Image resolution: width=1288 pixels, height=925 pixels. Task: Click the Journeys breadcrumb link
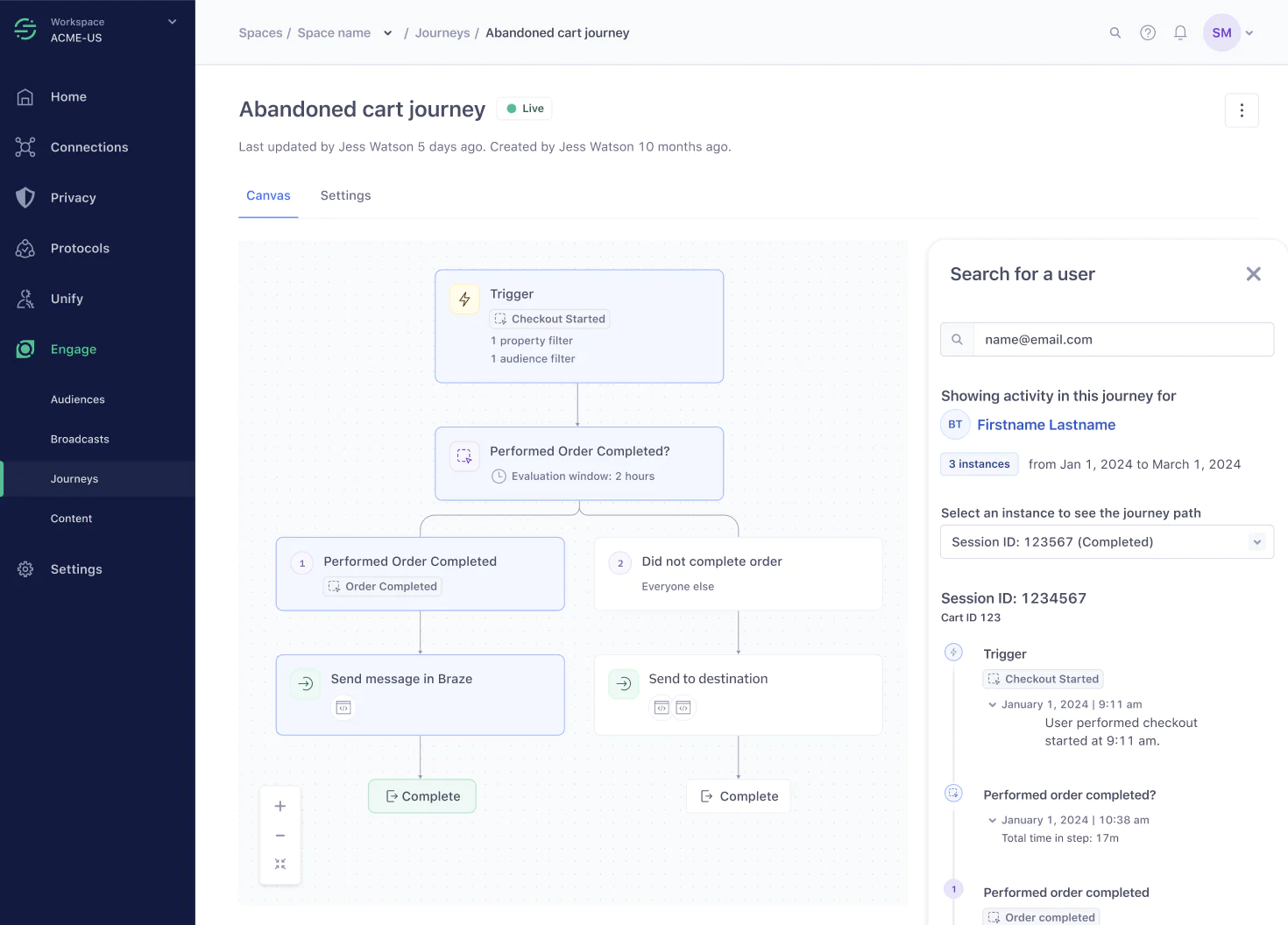(442, 33)
